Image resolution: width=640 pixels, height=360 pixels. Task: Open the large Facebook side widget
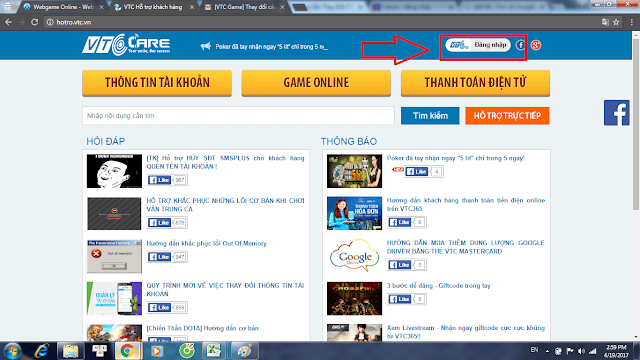coord(616,113)
